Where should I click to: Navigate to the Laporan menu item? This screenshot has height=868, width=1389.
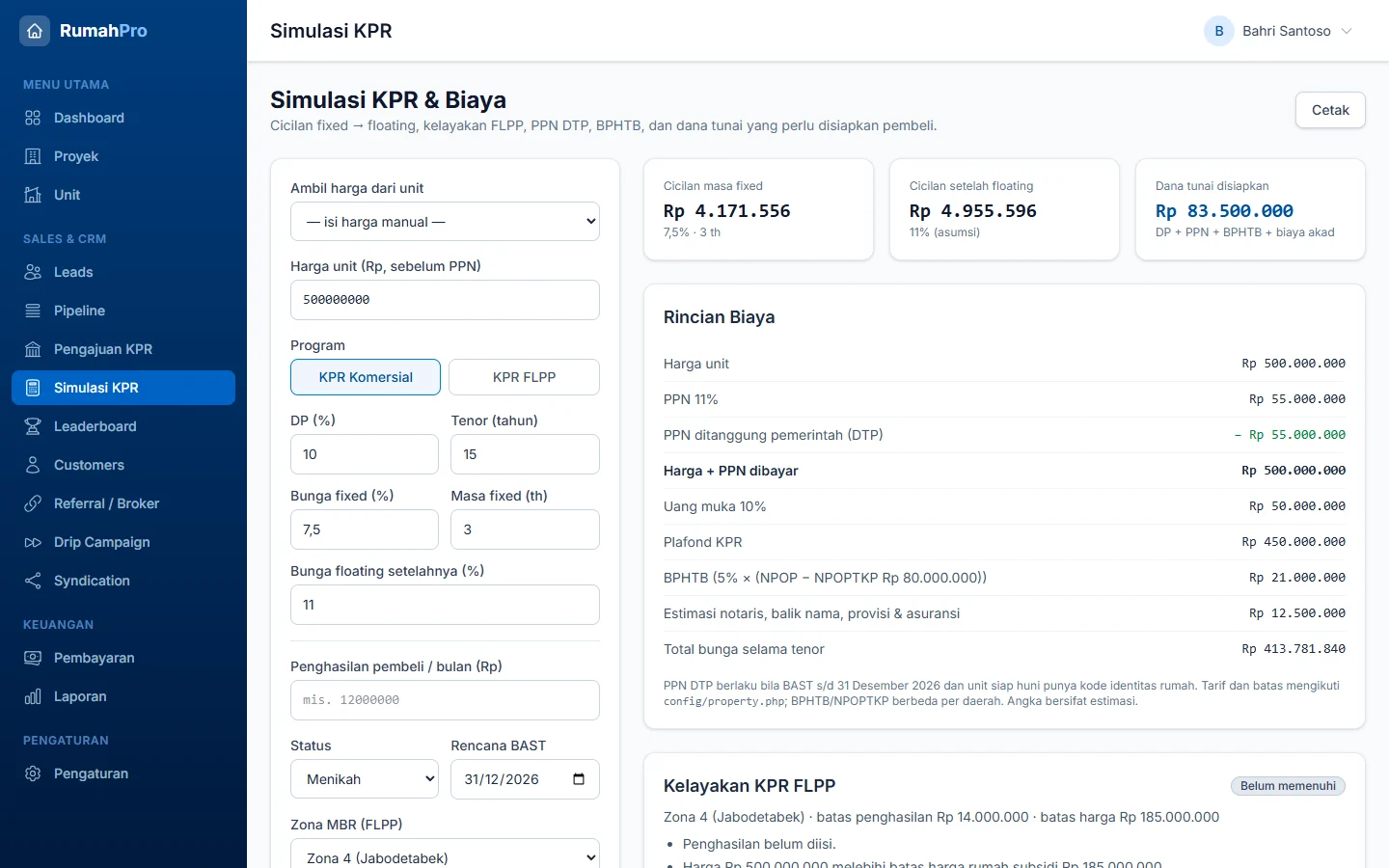click(123, 696)
